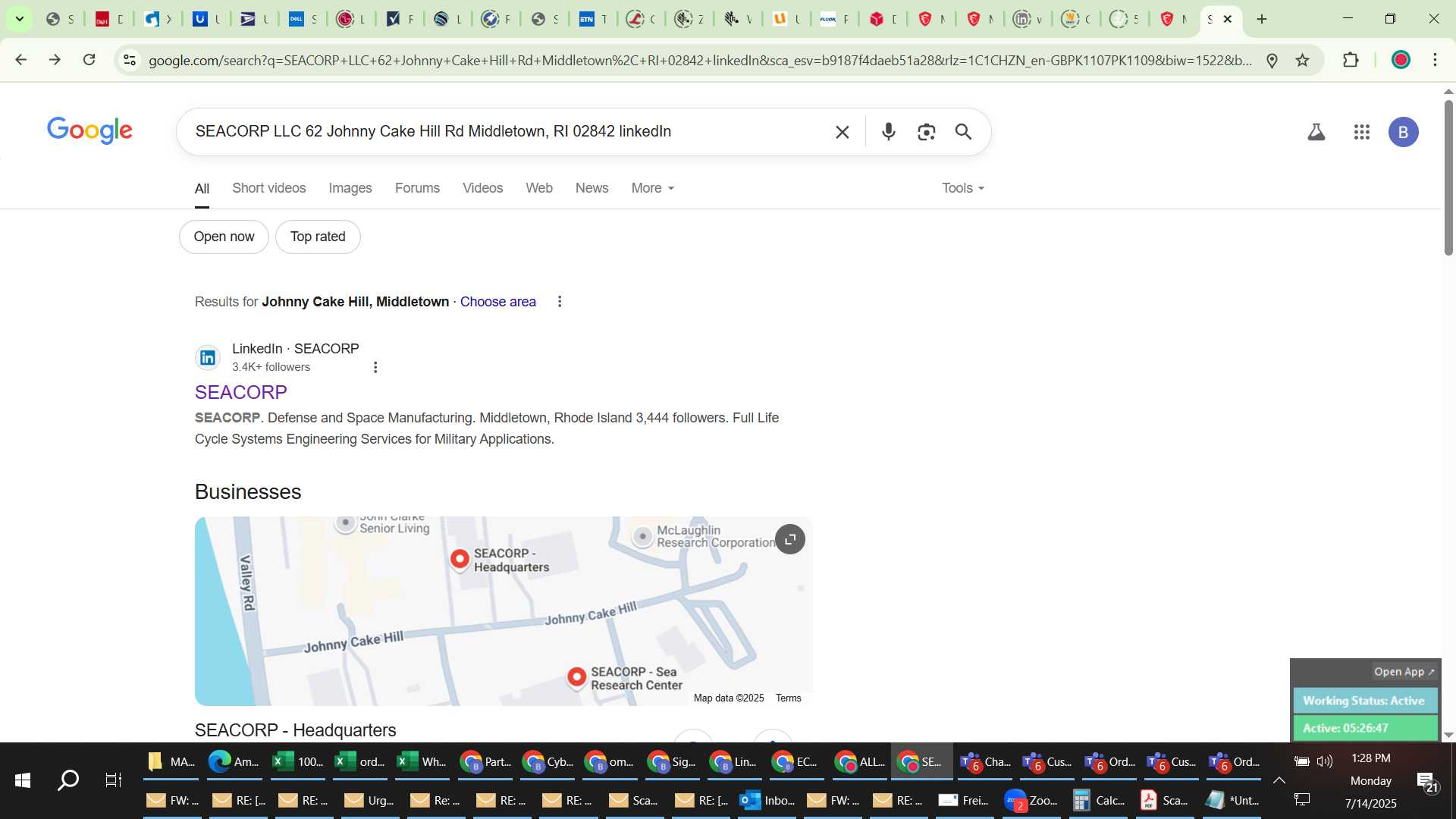Go to Google homepage via logo
This screenshot has height=819, width=1456.
click(89, 130)
